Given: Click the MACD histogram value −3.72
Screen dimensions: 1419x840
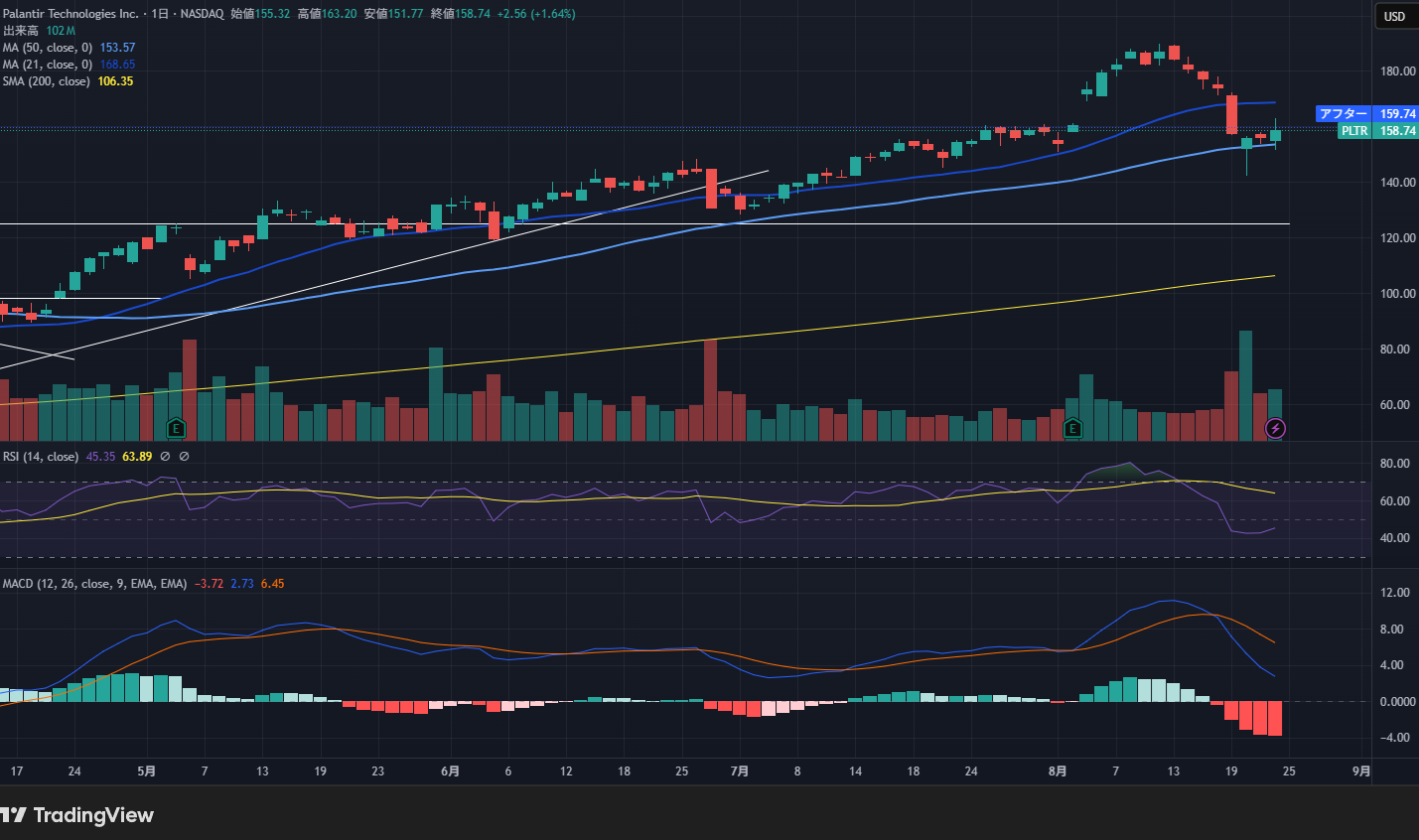Looking at the screenshot, I should click(x=209, y=584).
